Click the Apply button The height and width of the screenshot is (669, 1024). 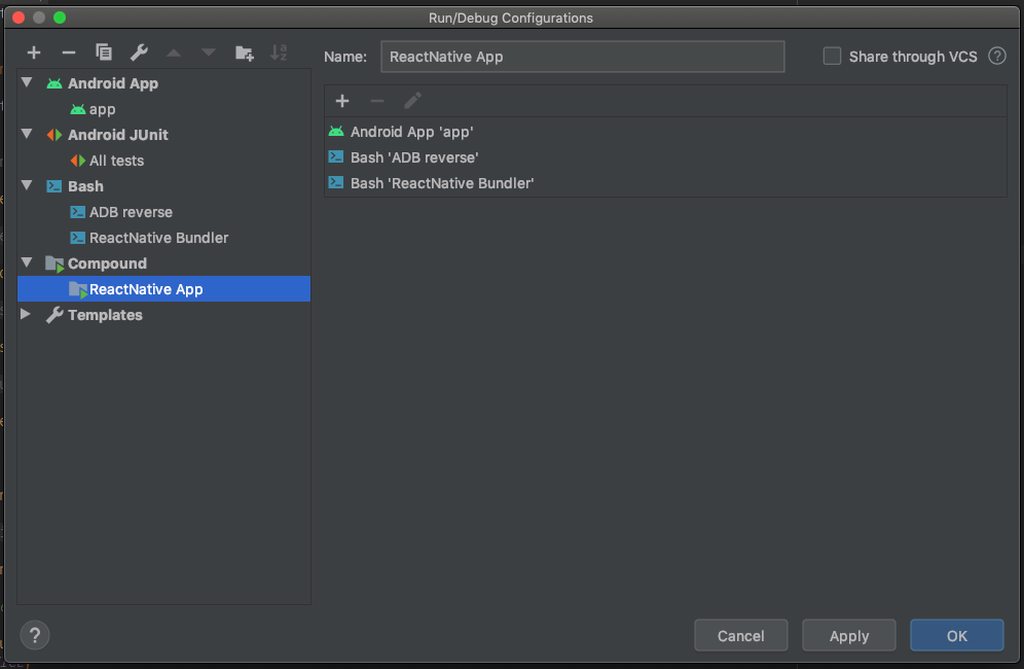coord(849,635)
